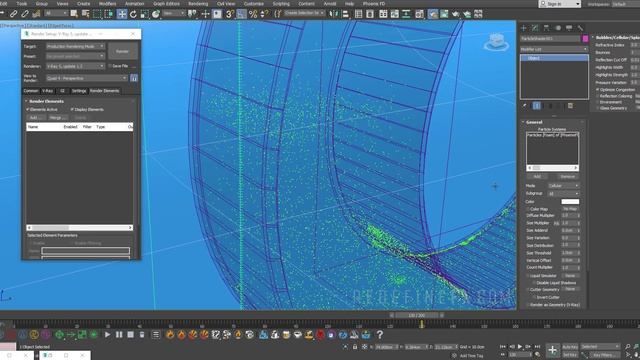Screen dimensions: 640x360
Task: Click the Phoenix FD help question mark
Action: pos(380,335)
